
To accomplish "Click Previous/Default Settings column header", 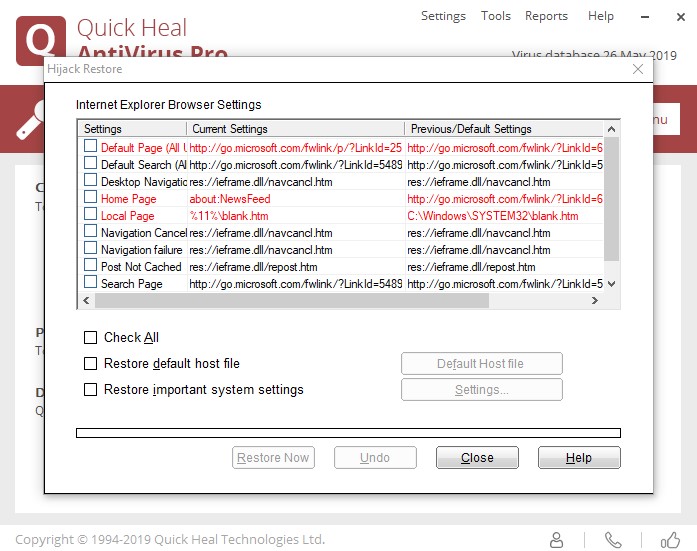I will pos(505,129).
